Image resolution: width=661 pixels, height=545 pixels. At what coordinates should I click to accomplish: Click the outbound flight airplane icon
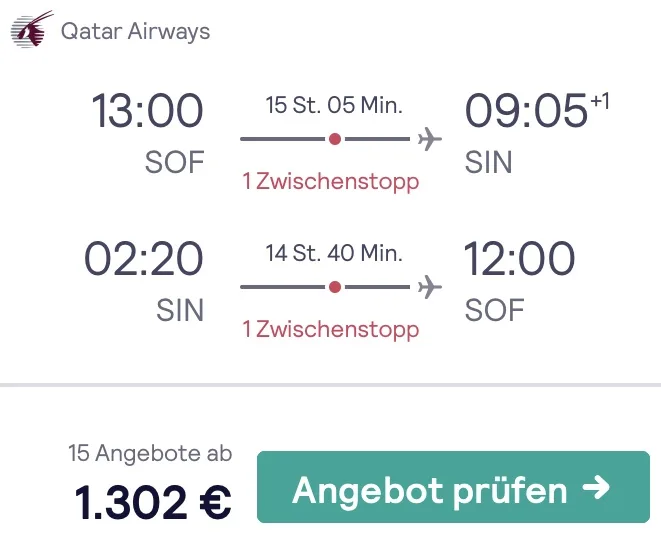pyautogui.click(x=429, y=139)
